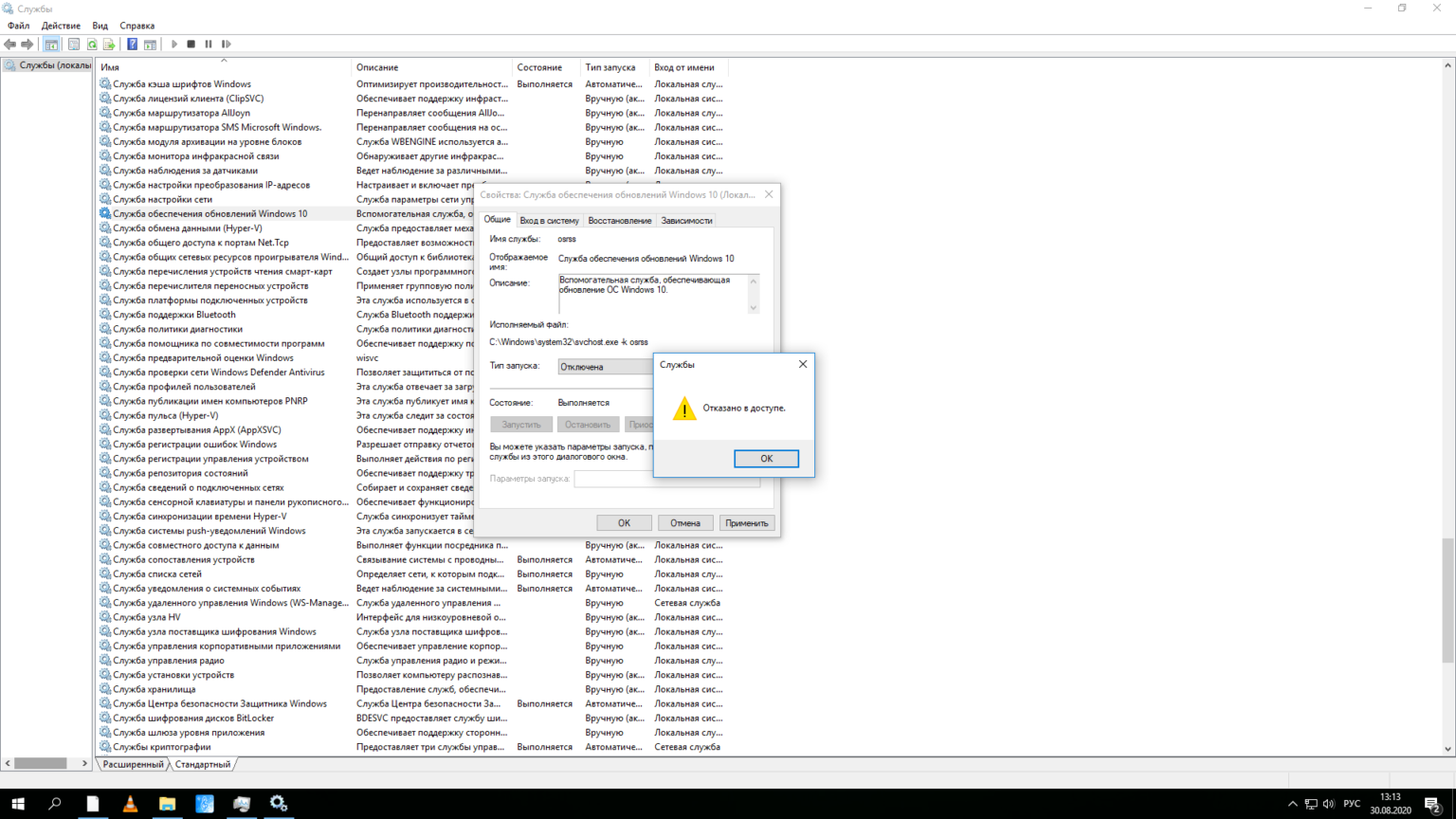Toggle the console tree pane toolbar icon
1456x819 pixels.
(51, 45)
